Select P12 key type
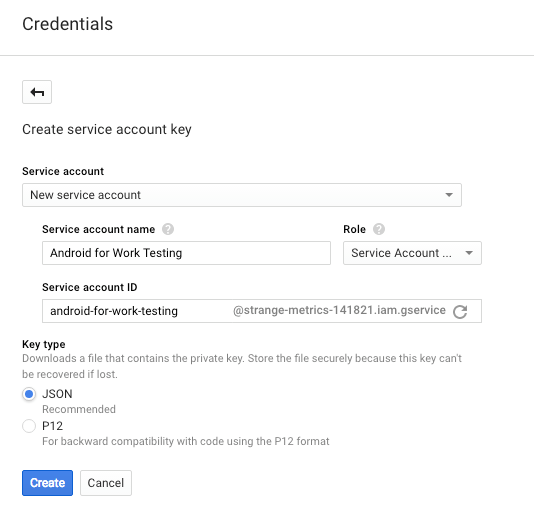 pyautogui.click(x=29, y=426)
